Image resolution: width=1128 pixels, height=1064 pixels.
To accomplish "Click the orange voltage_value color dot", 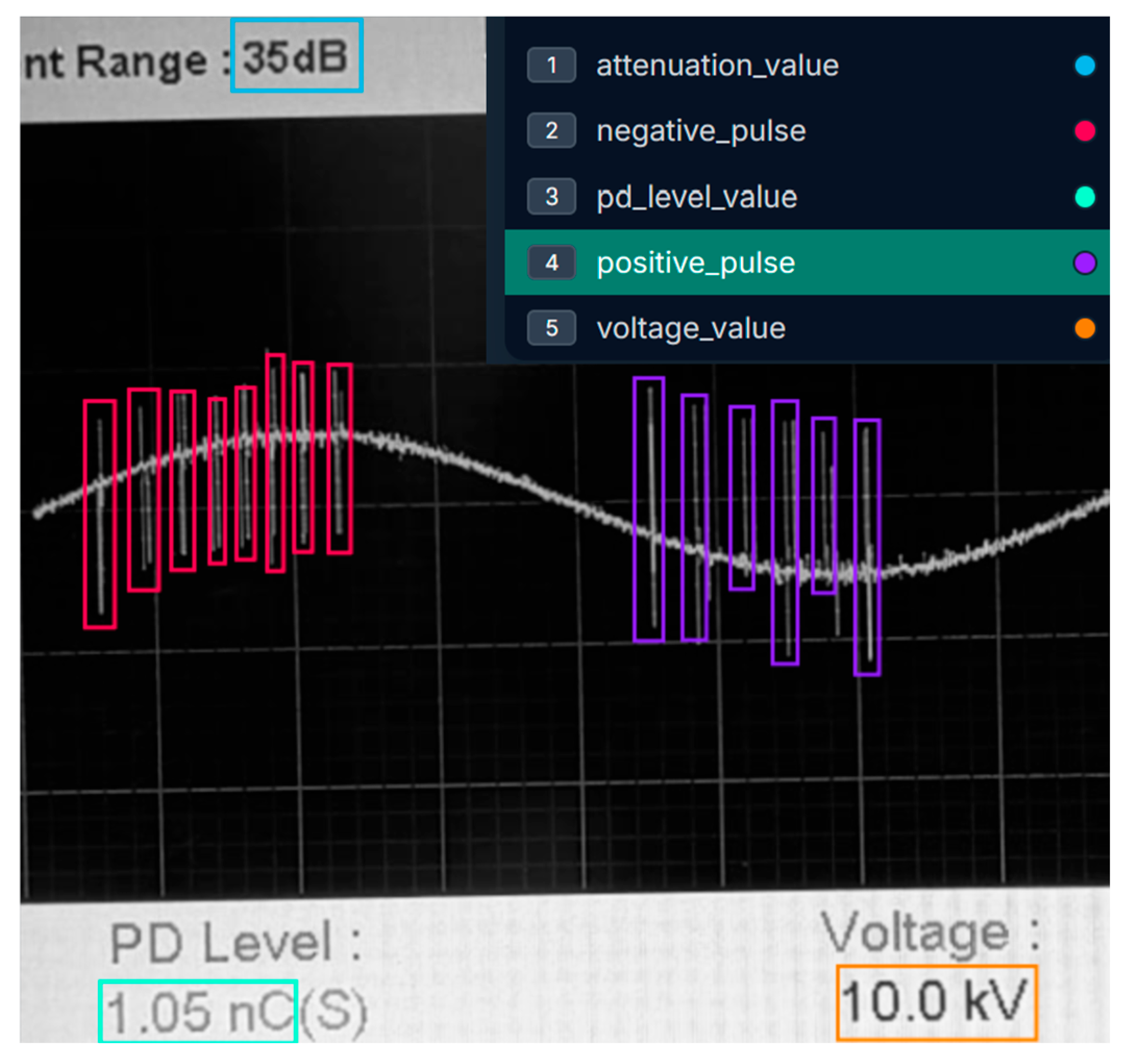I will tap(1084, 329).
